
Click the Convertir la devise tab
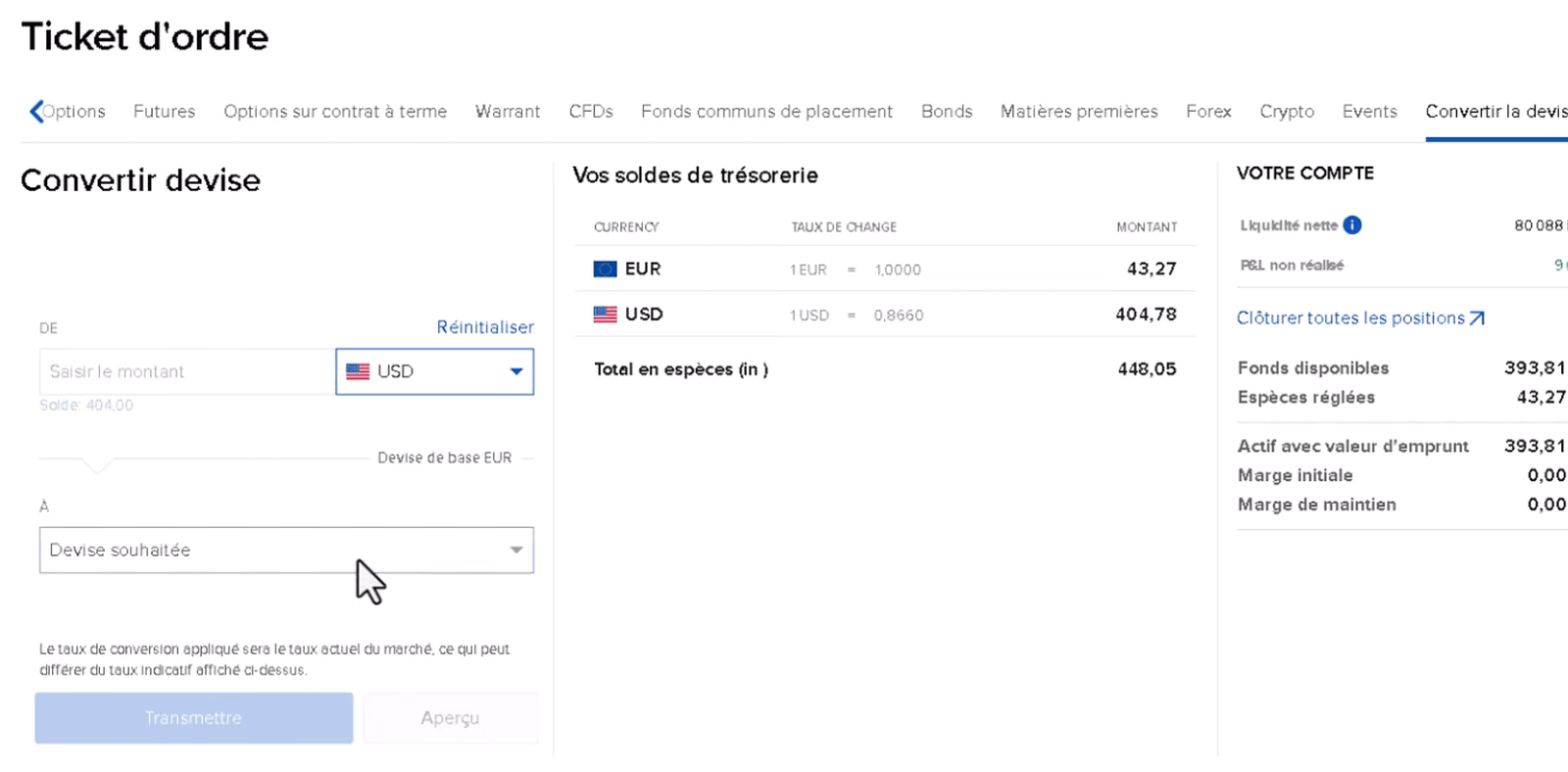(1496, 112)
